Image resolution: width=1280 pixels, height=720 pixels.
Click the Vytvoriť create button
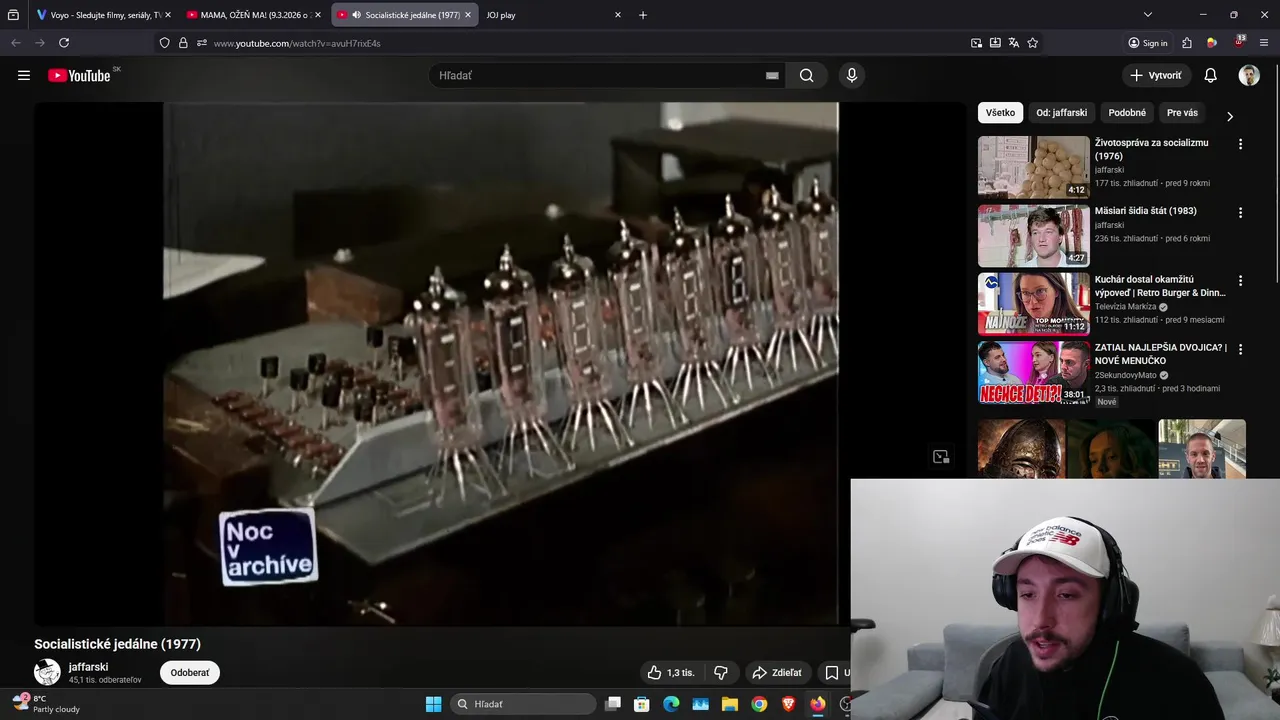[1156, 75]
